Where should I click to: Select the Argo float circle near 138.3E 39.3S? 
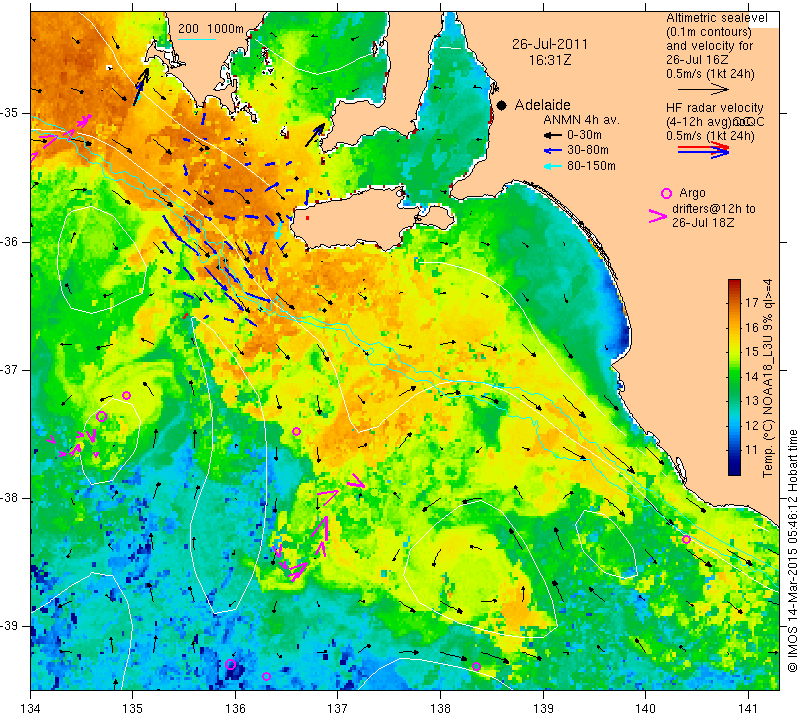[x=476, y=666]
